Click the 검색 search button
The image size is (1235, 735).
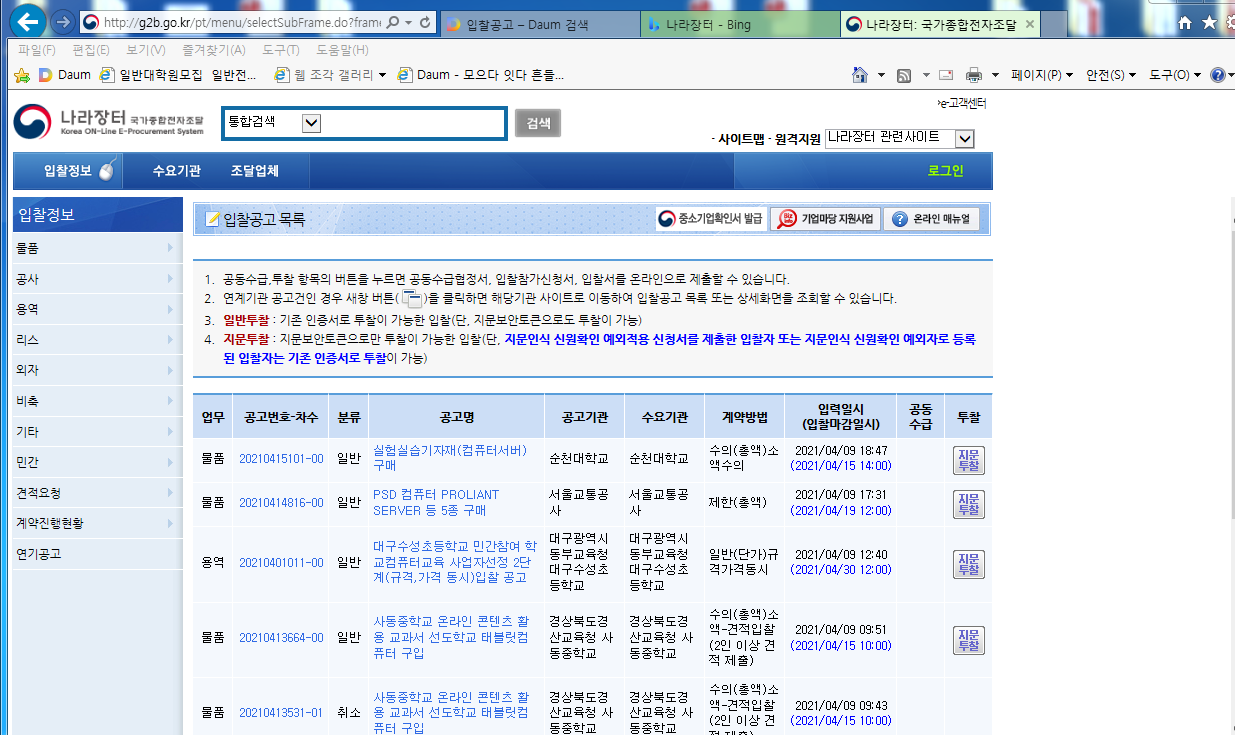point(538,123)
